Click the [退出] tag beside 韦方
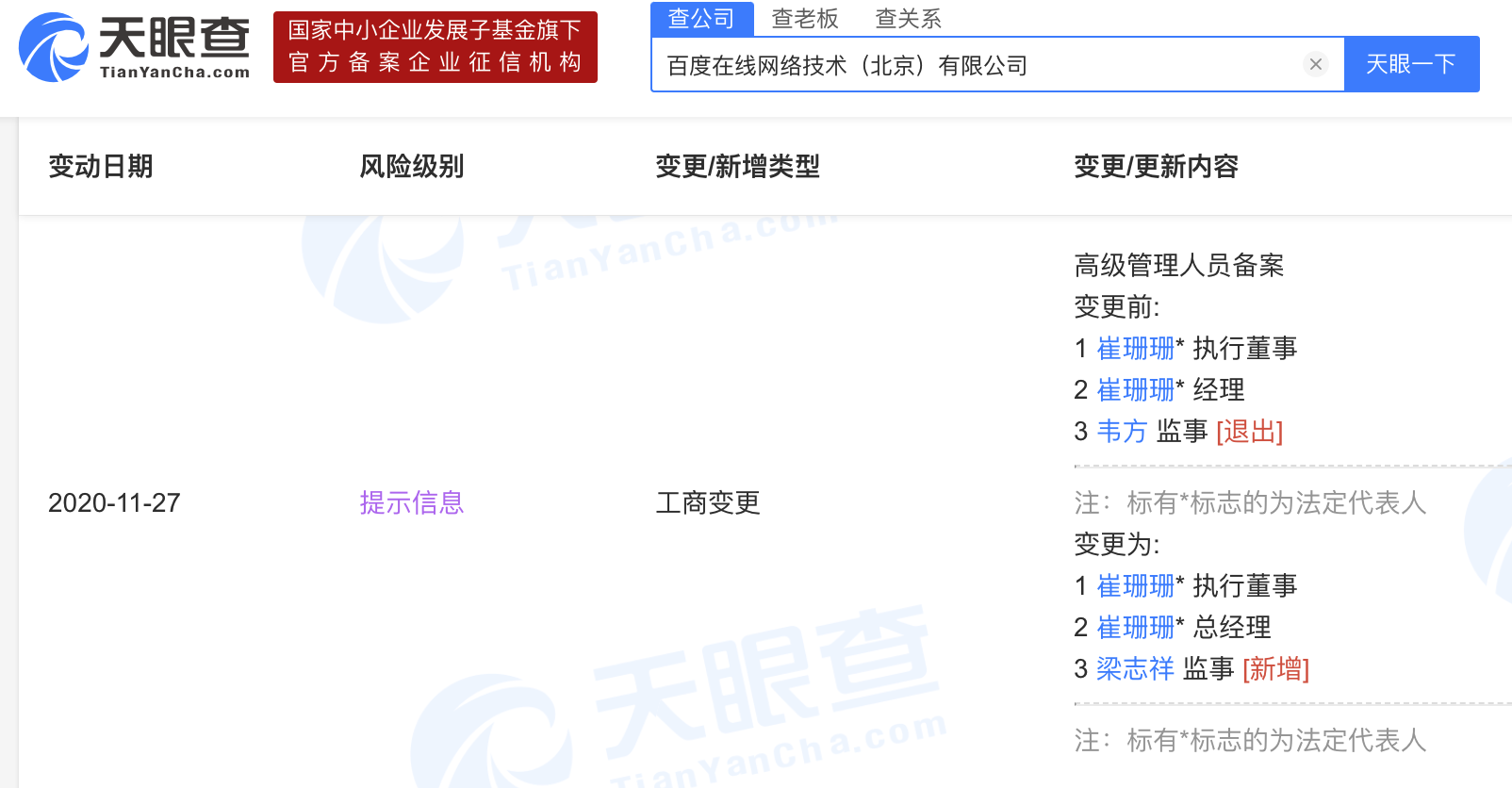The width and height of the screenshot is (1512, 788). click(x=1250, y=432)
